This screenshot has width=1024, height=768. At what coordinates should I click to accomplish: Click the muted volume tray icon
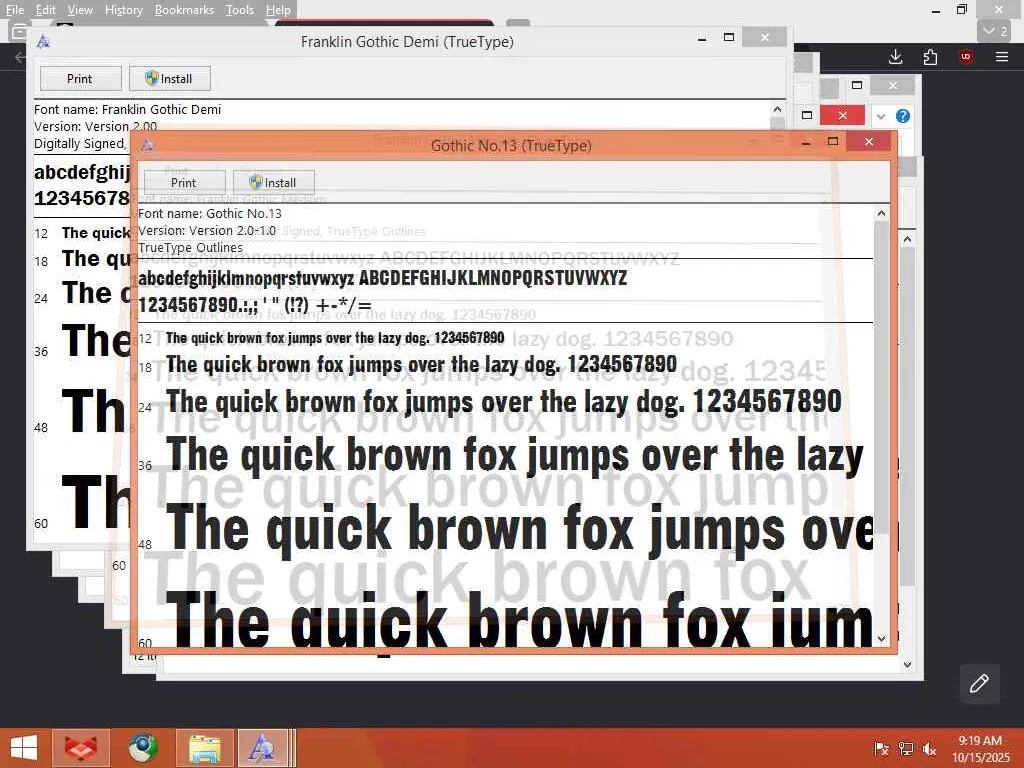[x=929, y=749]
